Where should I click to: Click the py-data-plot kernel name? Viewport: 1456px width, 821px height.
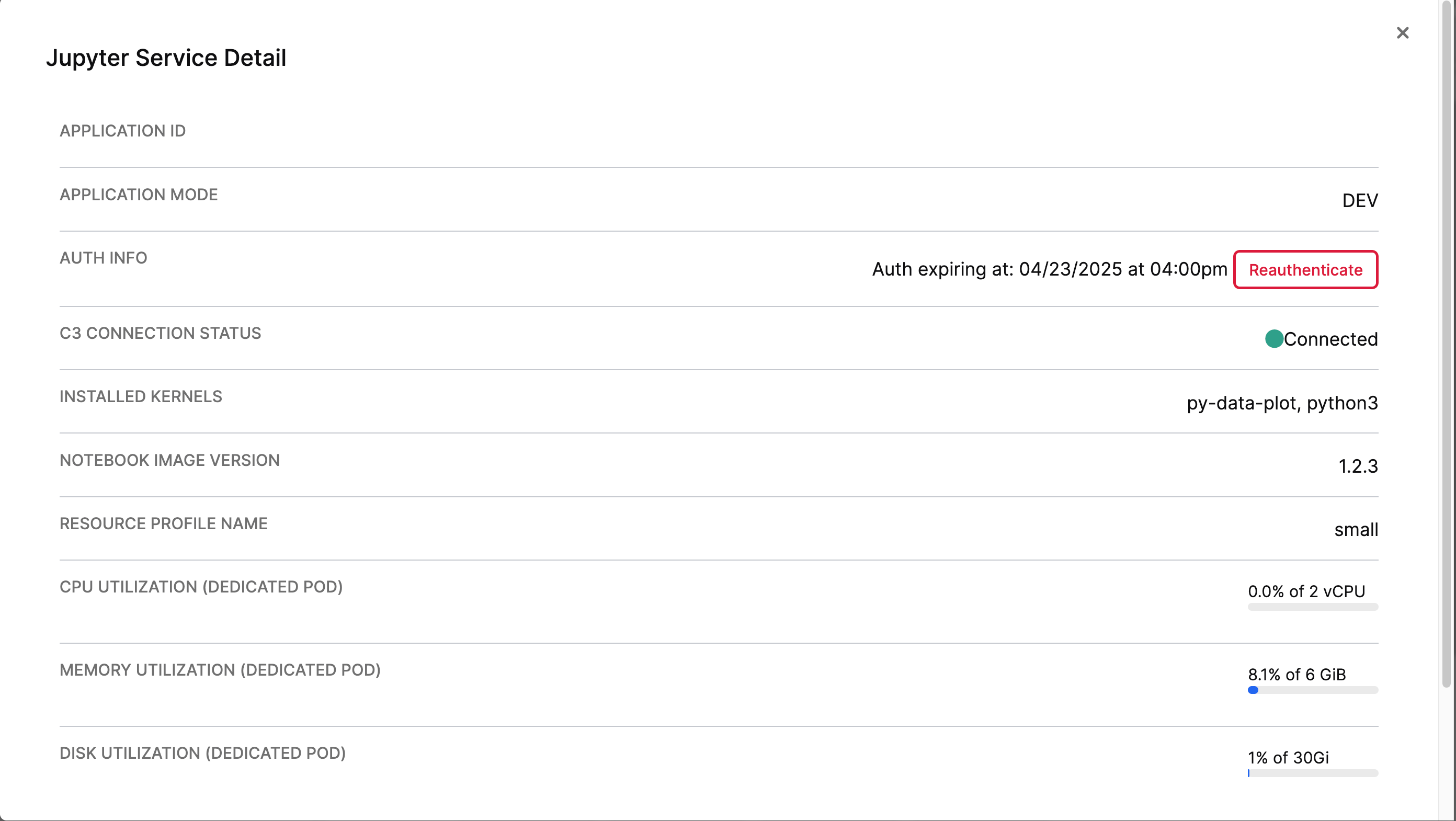(x=1241, y=403)
